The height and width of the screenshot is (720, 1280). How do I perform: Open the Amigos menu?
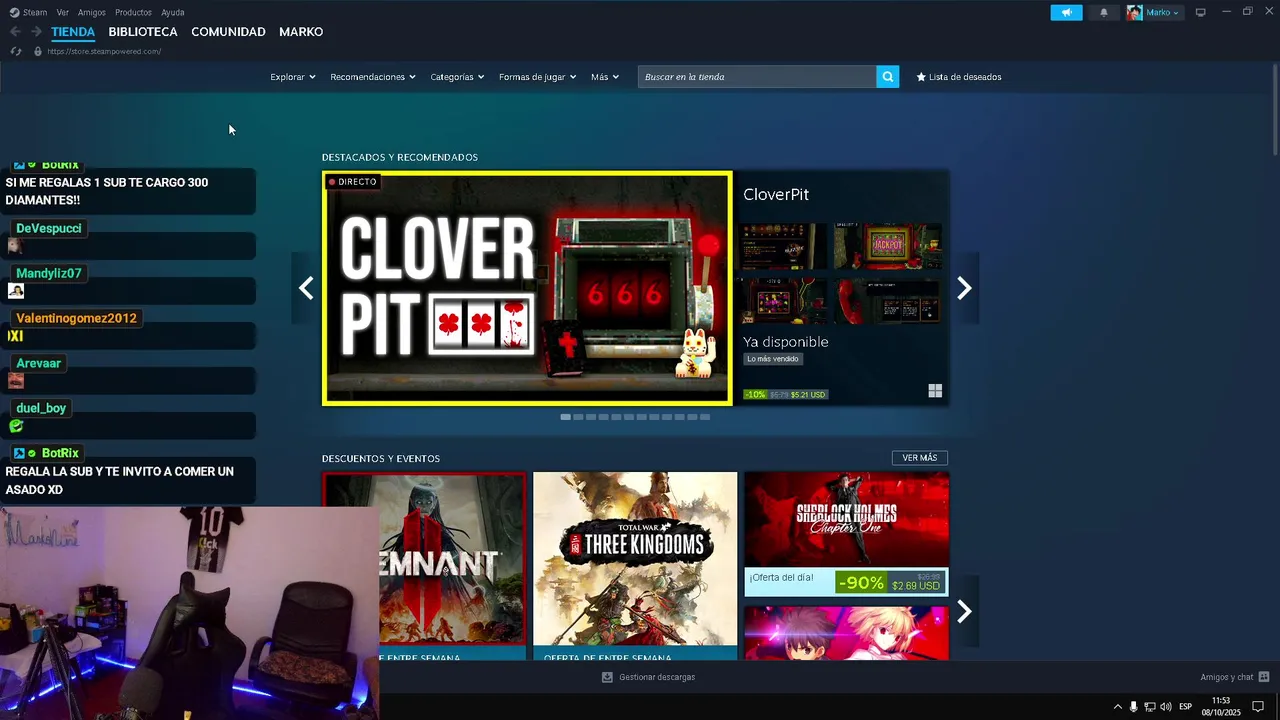(92, 12)
